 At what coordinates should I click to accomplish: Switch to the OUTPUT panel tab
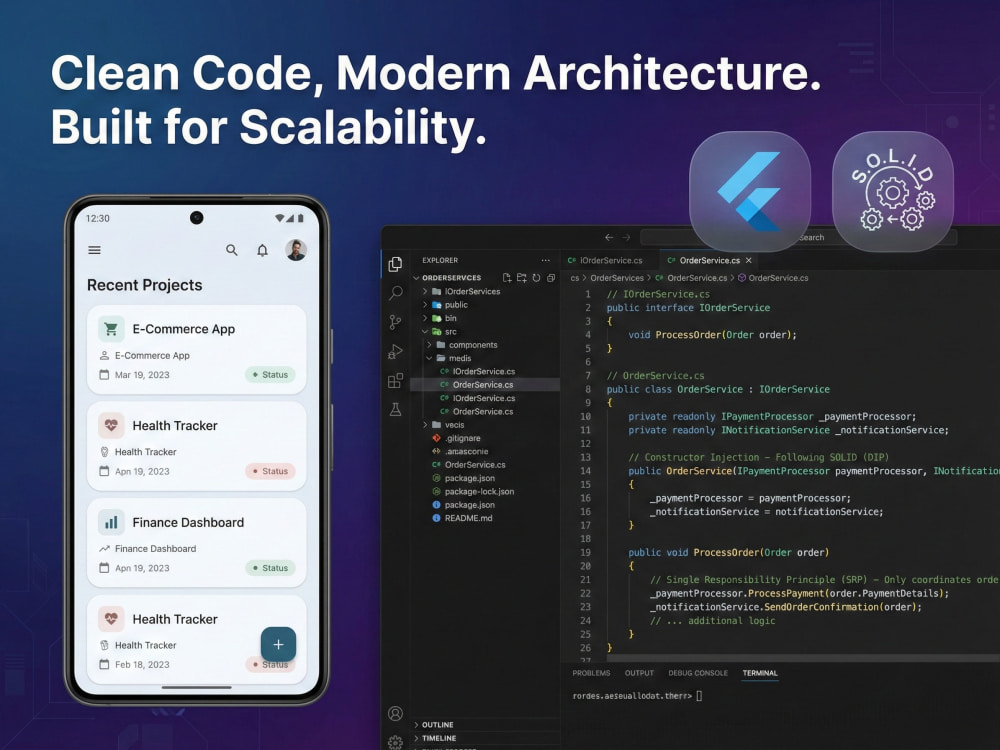click(x=639, y=673)
